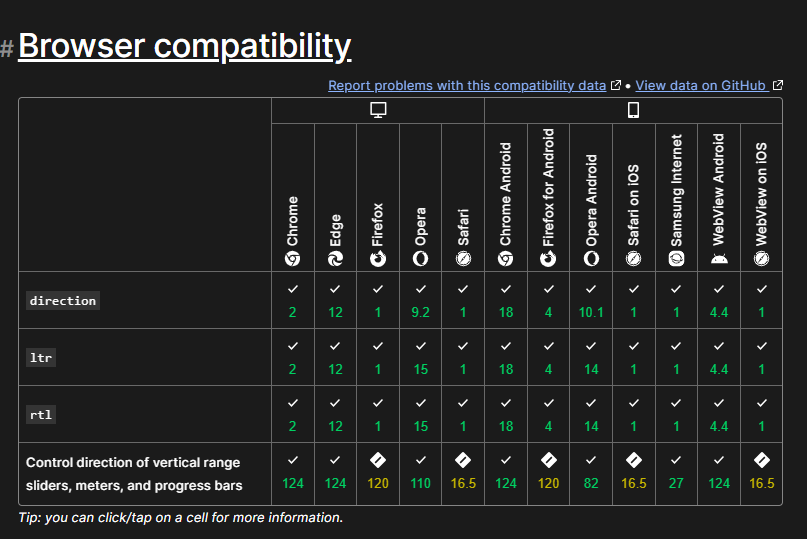Click the WebView Android robot icon
The image size is (807, 539).
click(x=719, y=259)
